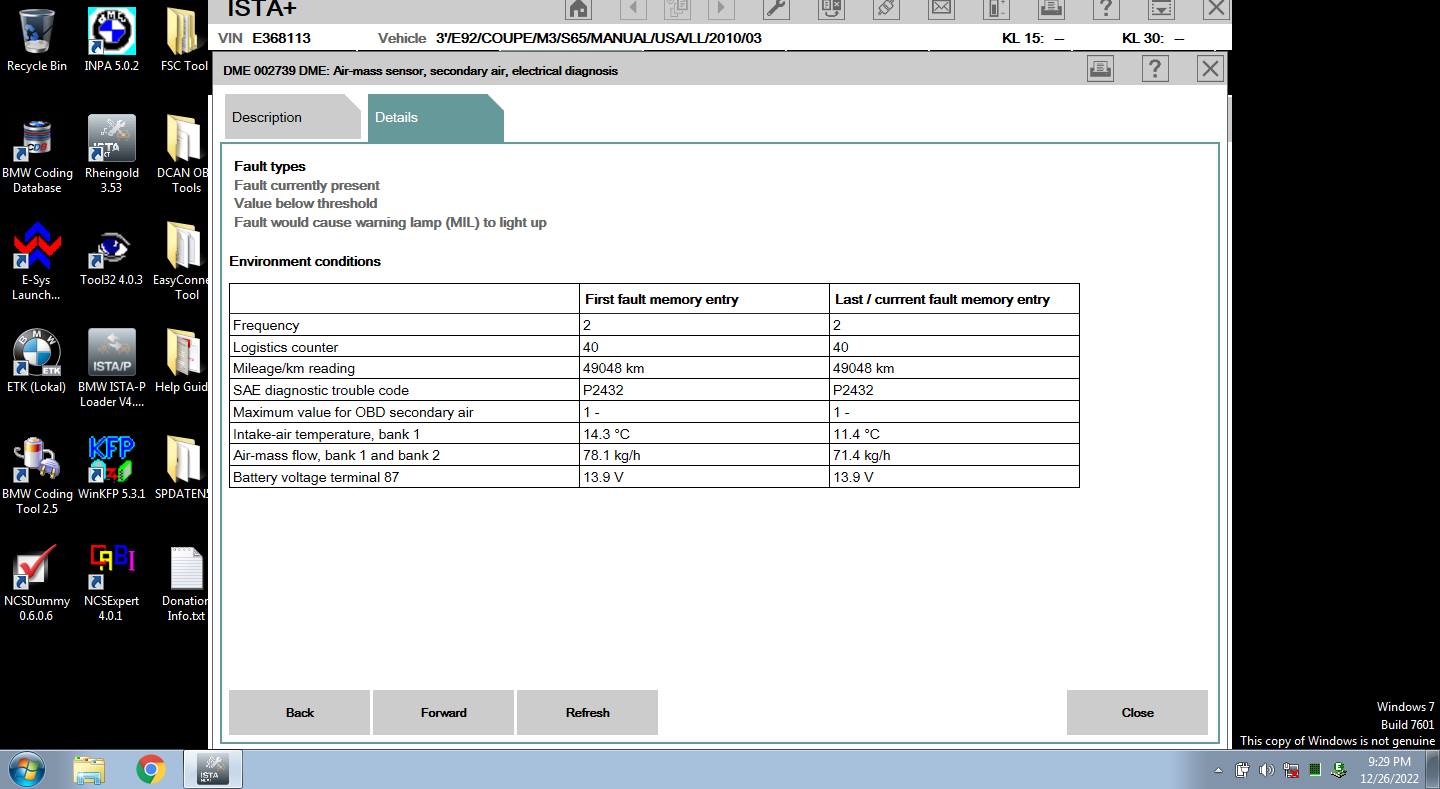The image size is (1440, 789).
Task: Click the 'Value below threshold' text
Action: pos(306,203)
